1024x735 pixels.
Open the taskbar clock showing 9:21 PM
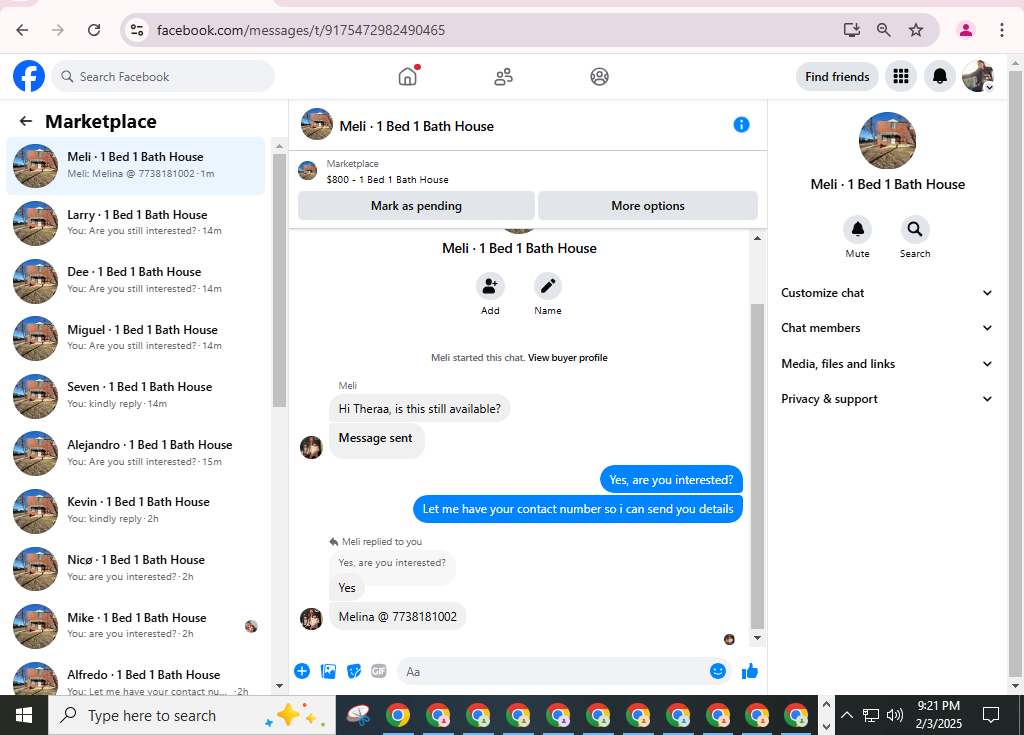(x=938, y=715)
